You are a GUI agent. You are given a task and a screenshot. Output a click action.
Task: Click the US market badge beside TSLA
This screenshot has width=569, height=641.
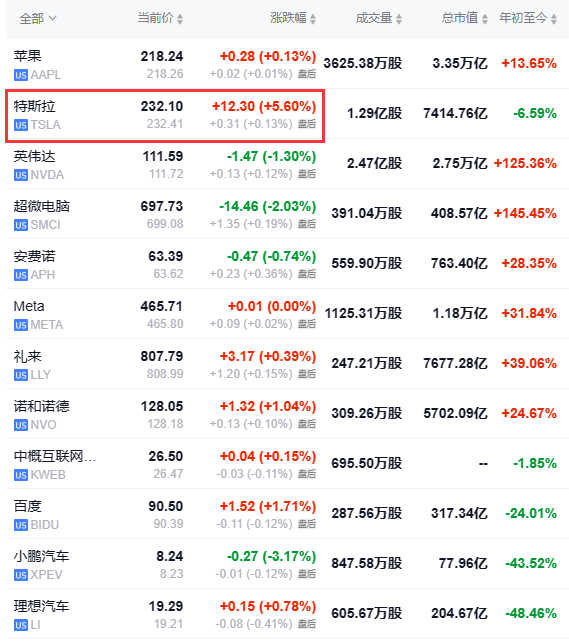[20, 125]
